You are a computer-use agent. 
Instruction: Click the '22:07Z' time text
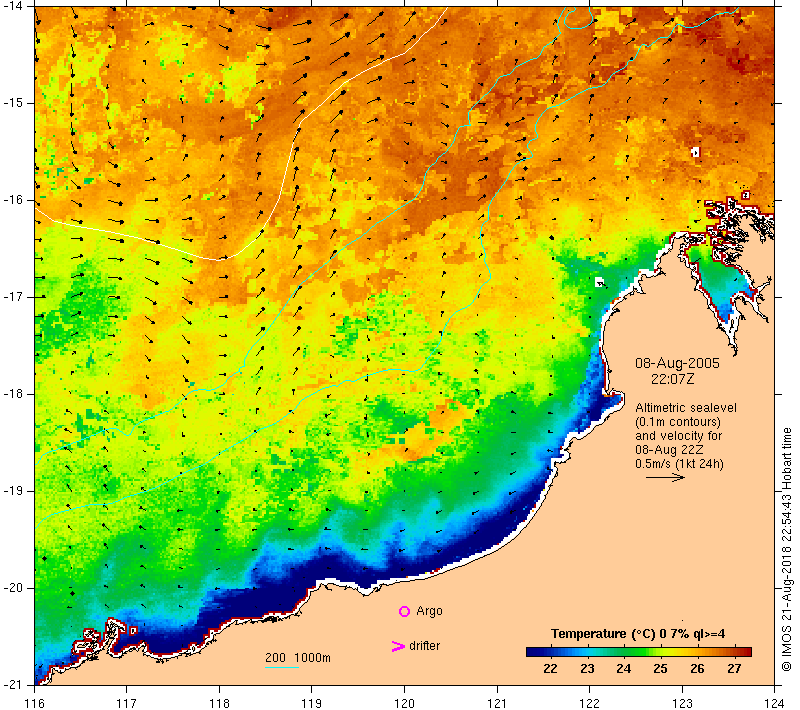point(672,379)
